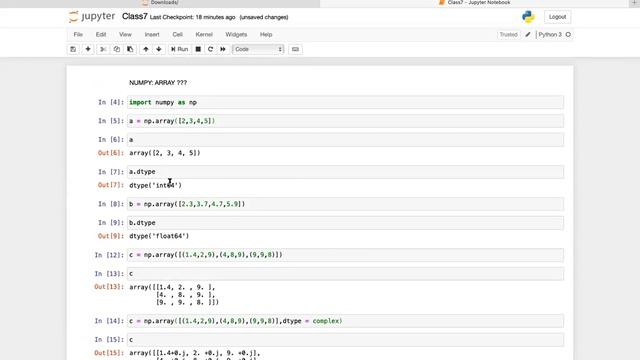Click the Python logo icon
This screenshot has width=640, height=360.
(x=528, y=17)
